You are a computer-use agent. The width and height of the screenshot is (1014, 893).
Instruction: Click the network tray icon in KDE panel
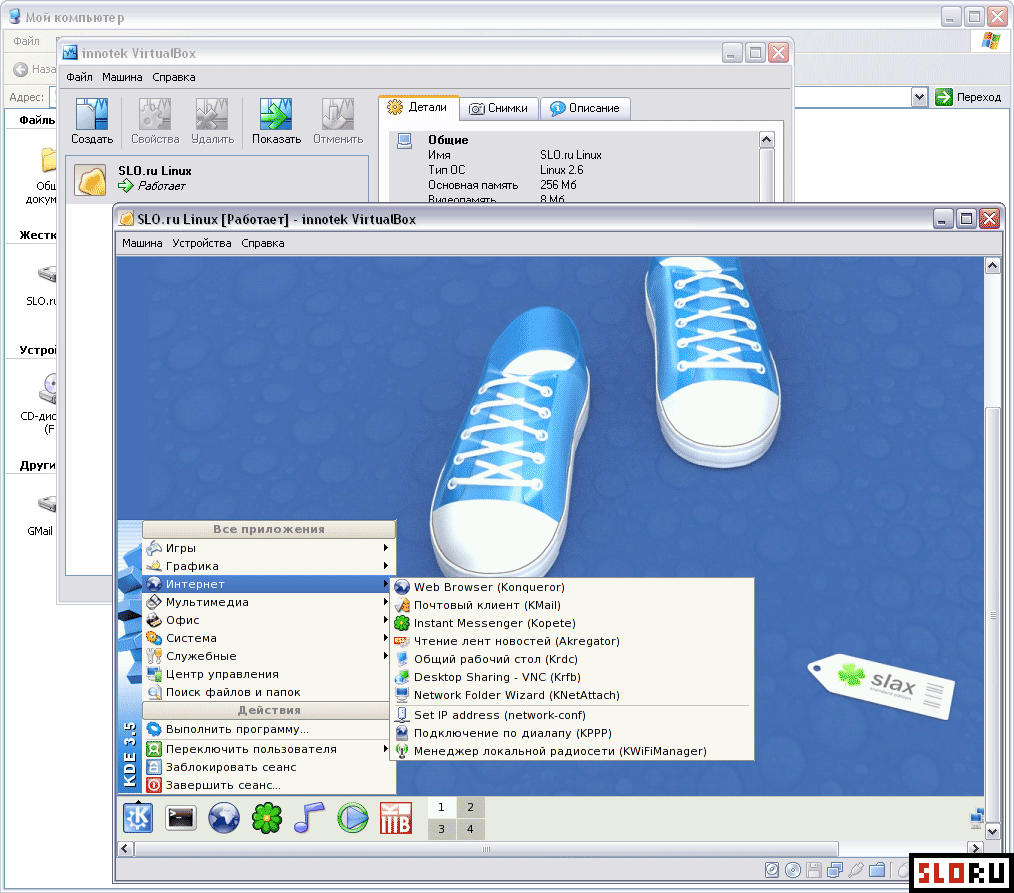(x=976, y=818)
